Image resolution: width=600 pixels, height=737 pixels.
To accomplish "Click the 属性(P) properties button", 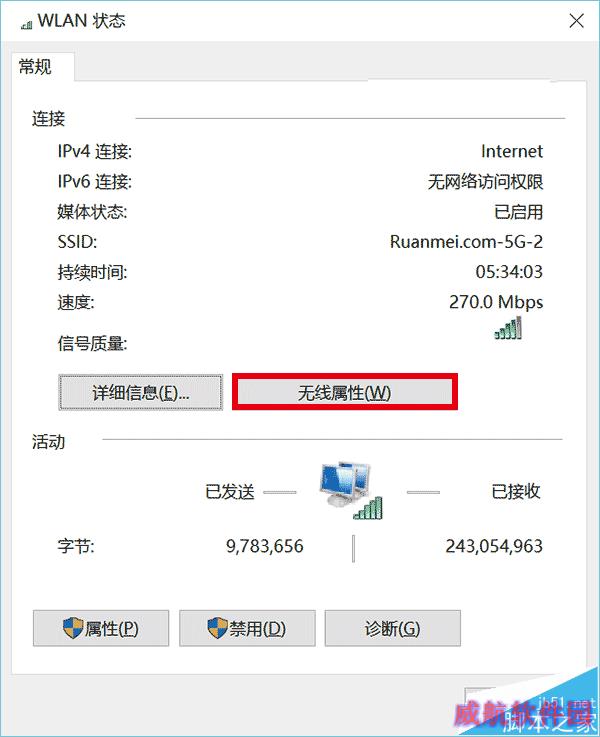I will (101, 628).
